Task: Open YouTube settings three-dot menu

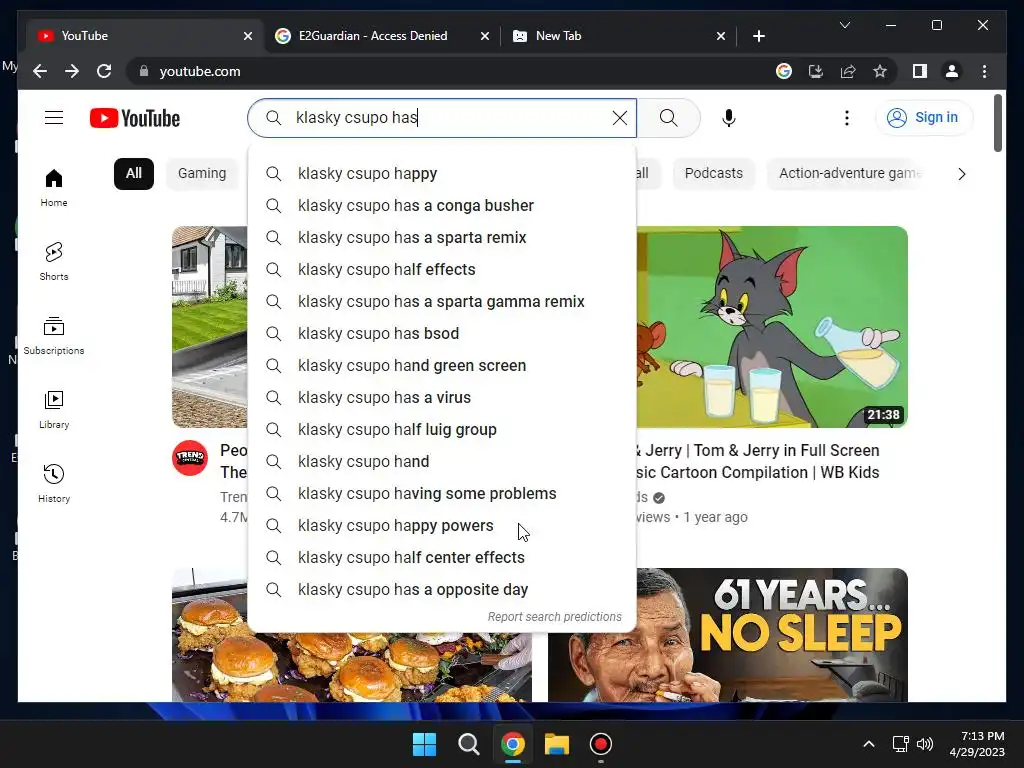Action: [x=846, y=118]
